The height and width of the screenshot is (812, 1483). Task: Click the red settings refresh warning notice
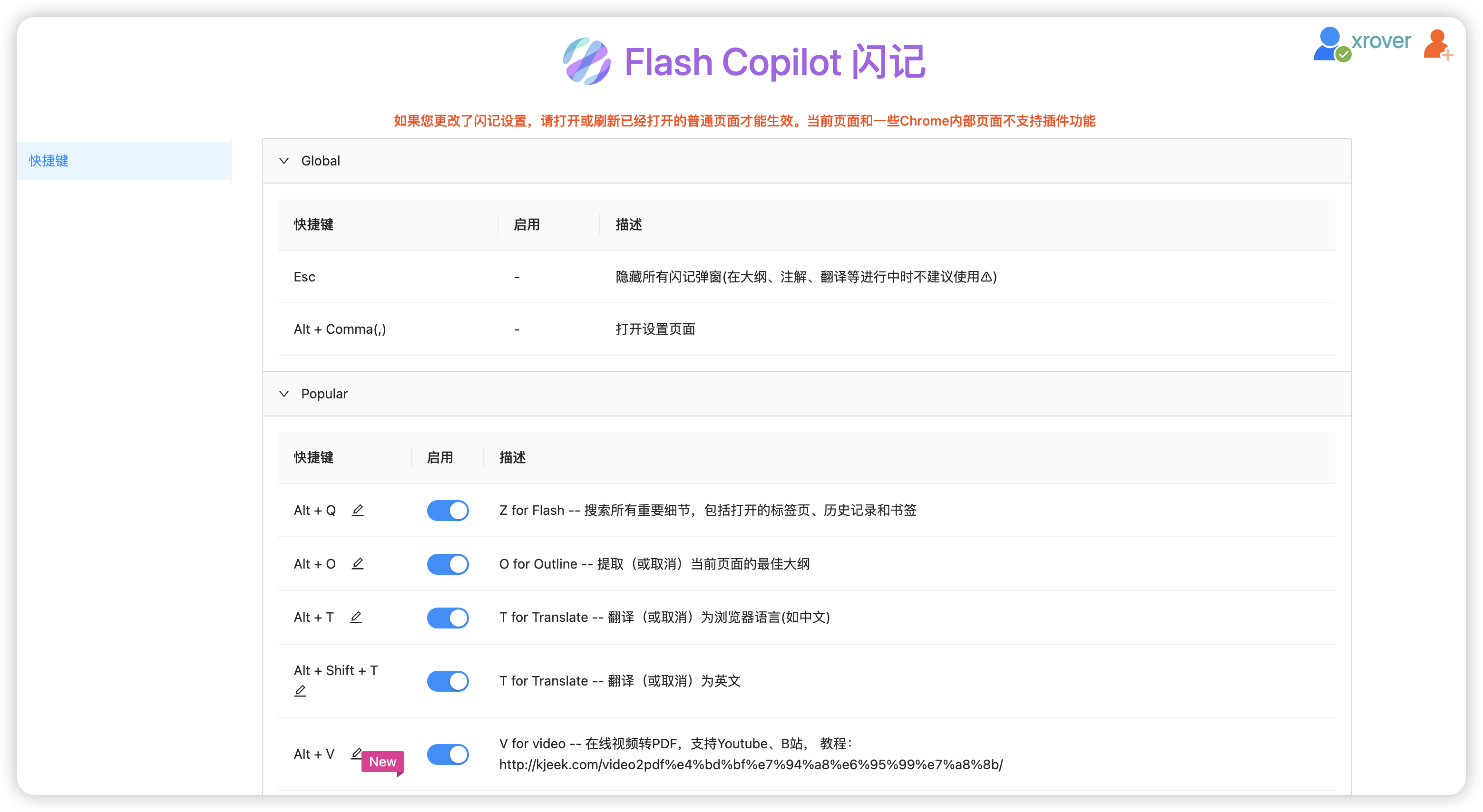click(744, 121)
